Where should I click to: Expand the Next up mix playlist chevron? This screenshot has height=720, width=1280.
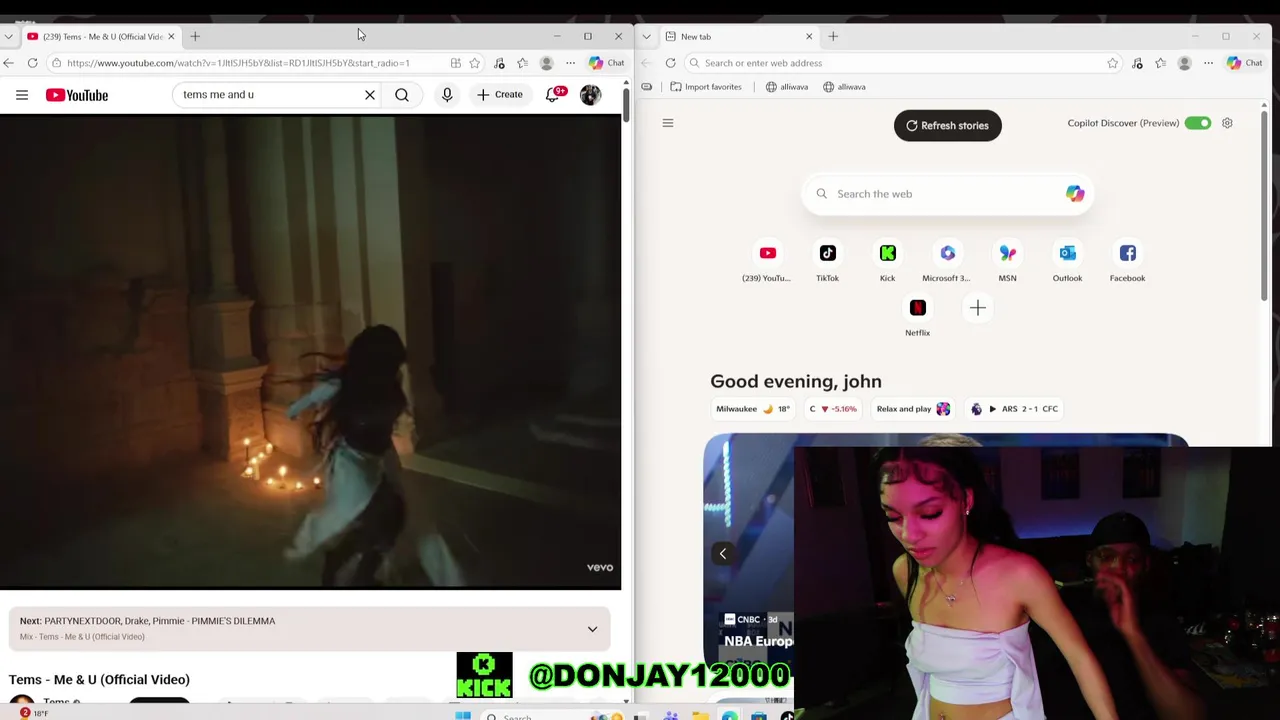pos(592,629)
